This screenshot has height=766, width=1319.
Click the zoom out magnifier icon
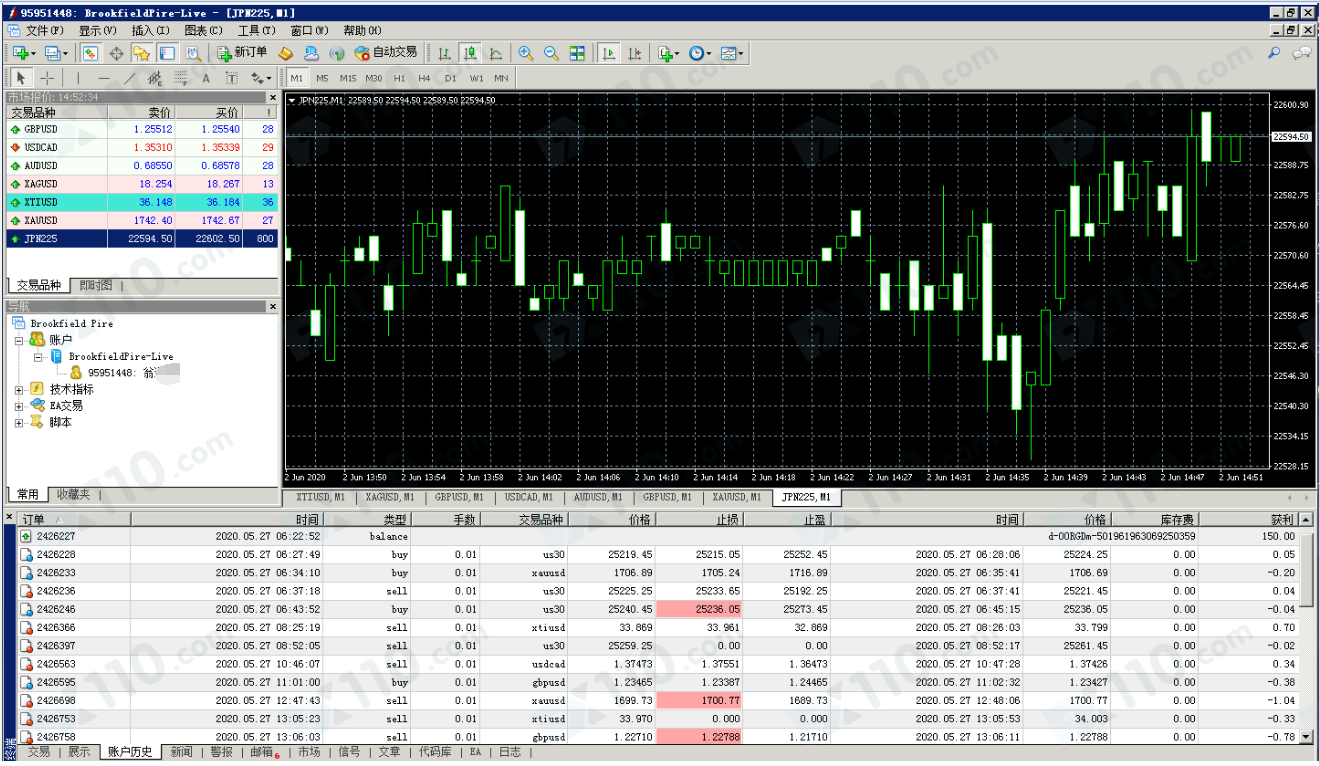tap(551, 53)
